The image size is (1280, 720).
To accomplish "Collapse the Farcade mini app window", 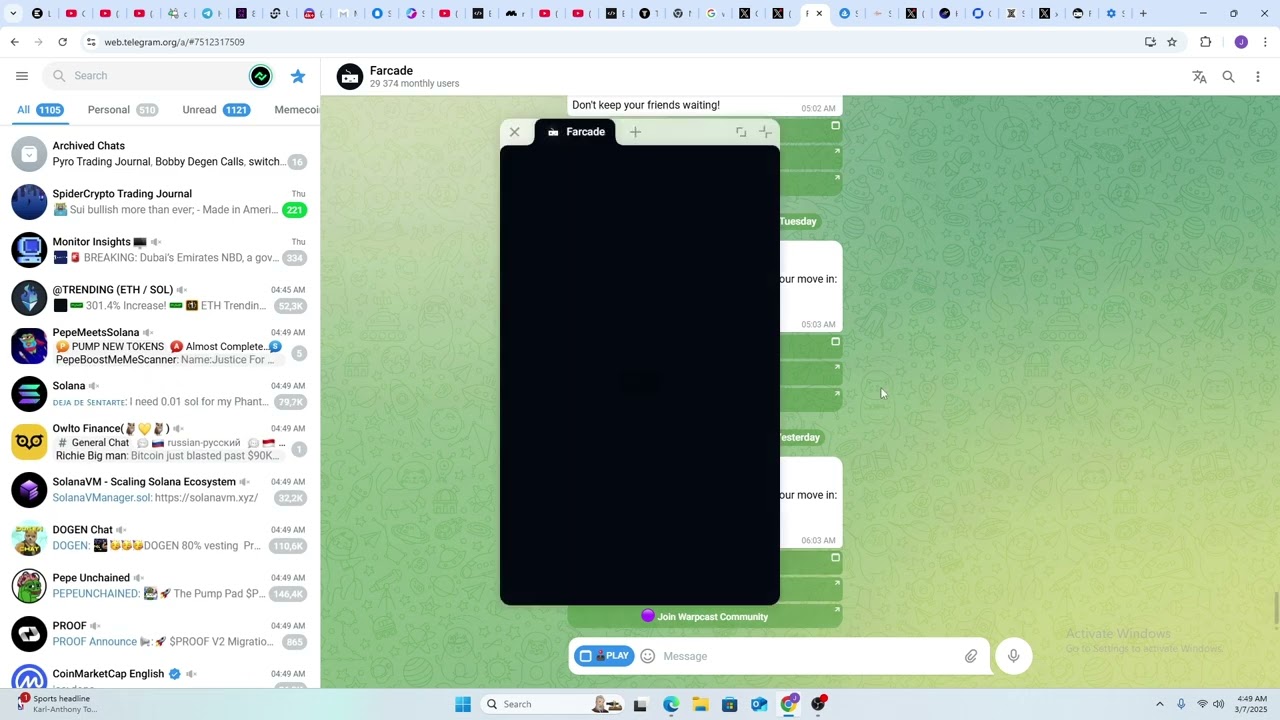I will tap(765, 132).
